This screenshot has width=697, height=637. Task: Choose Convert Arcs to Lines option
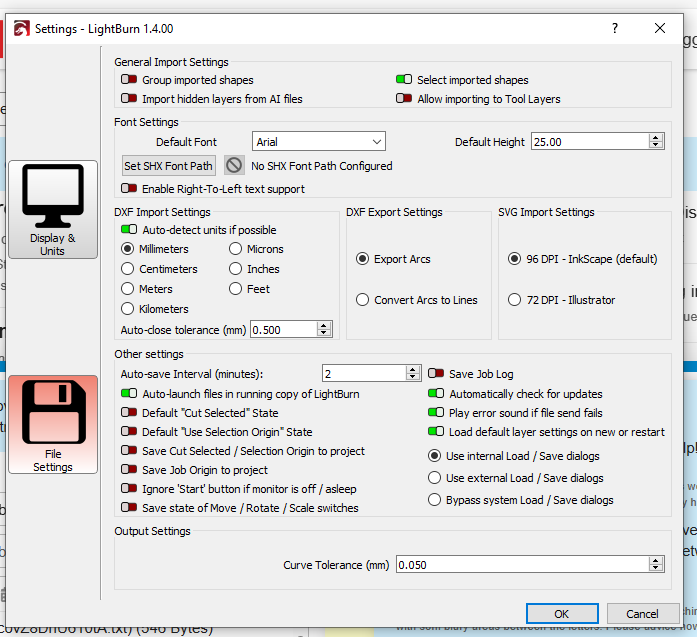tap(363, 300)
